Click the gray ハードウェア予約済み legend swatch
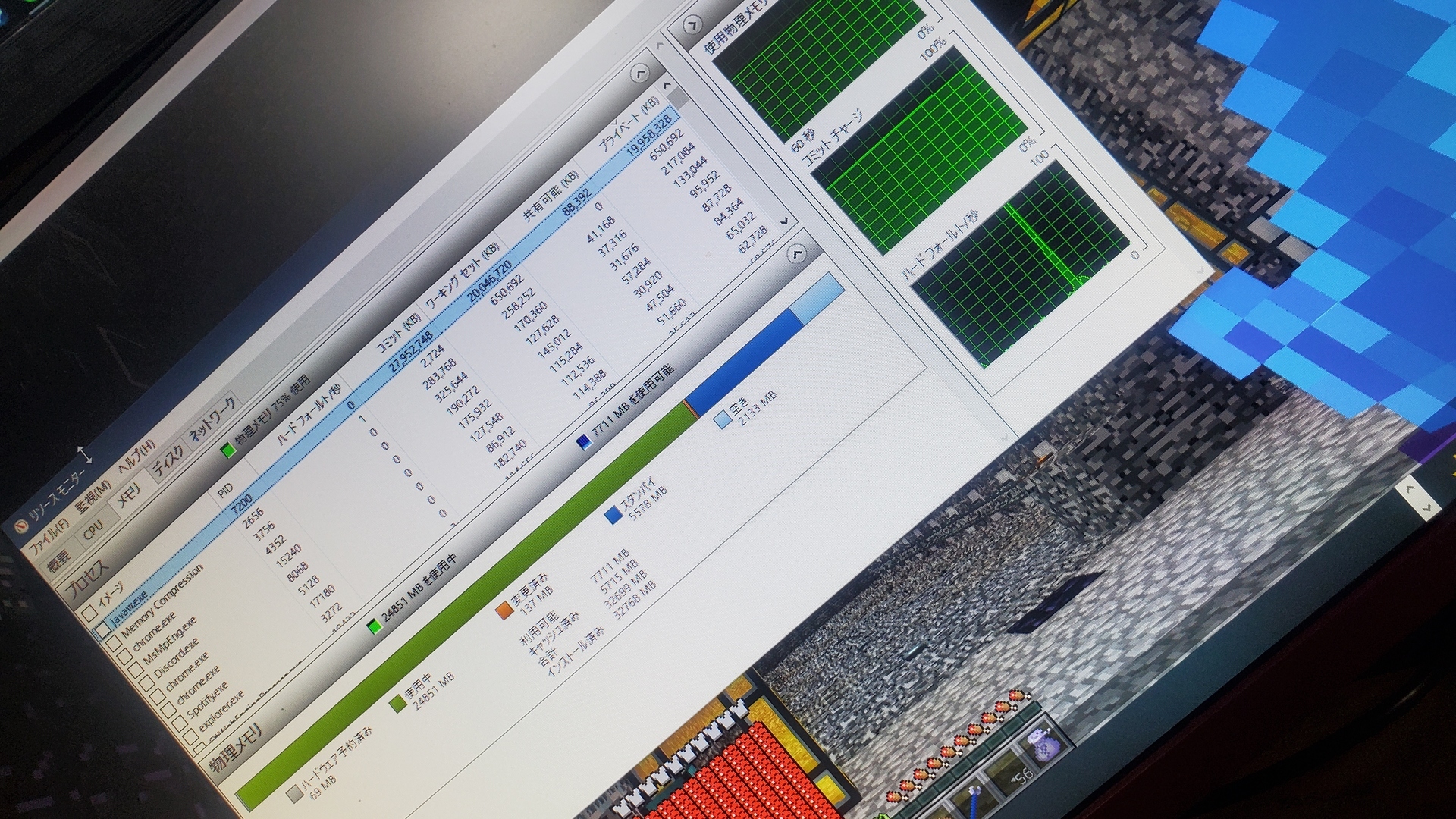1456x819 pixels. pyautogui.click(x=295, y=794)
